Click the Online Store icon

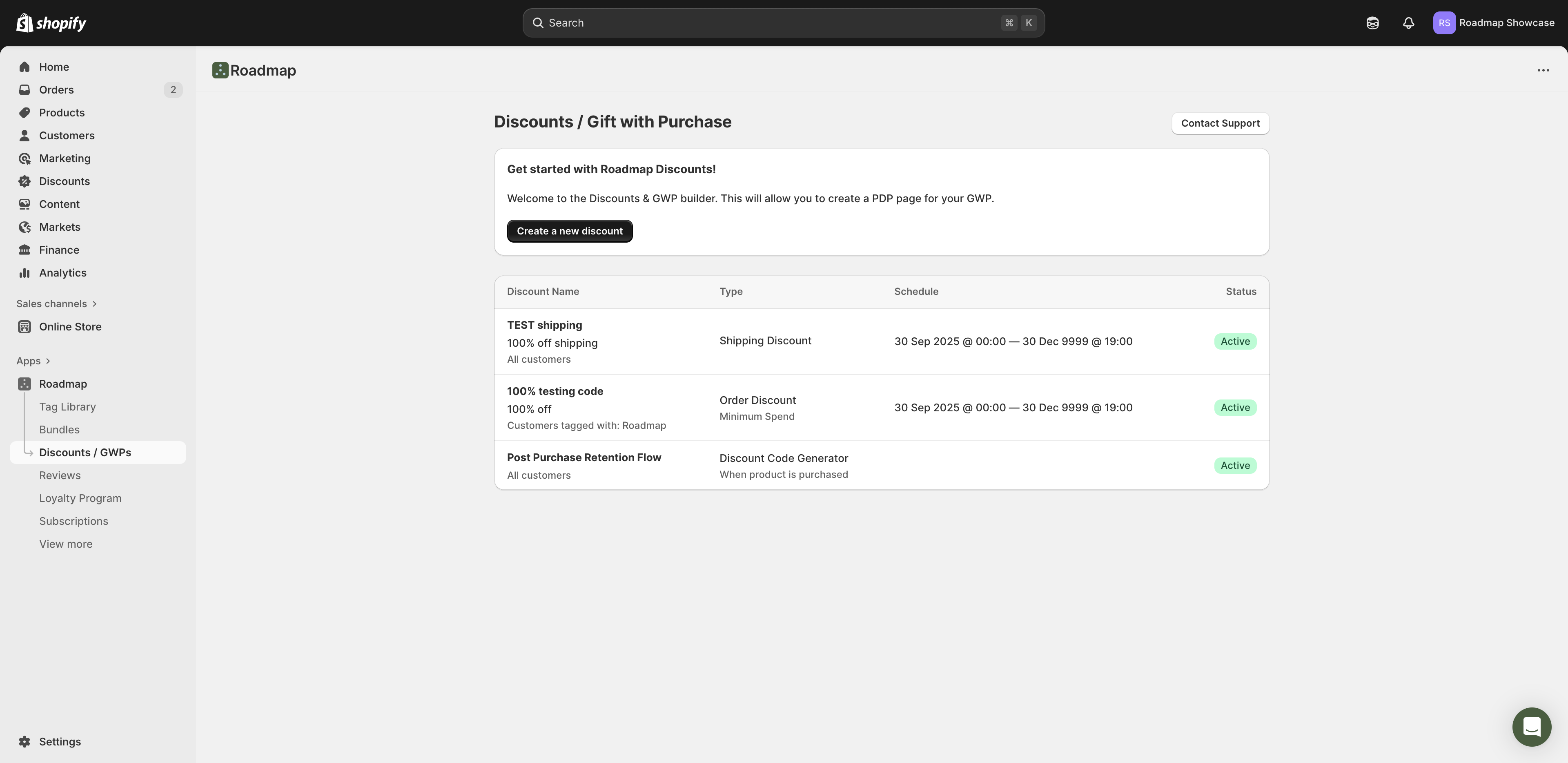point(24,327)
